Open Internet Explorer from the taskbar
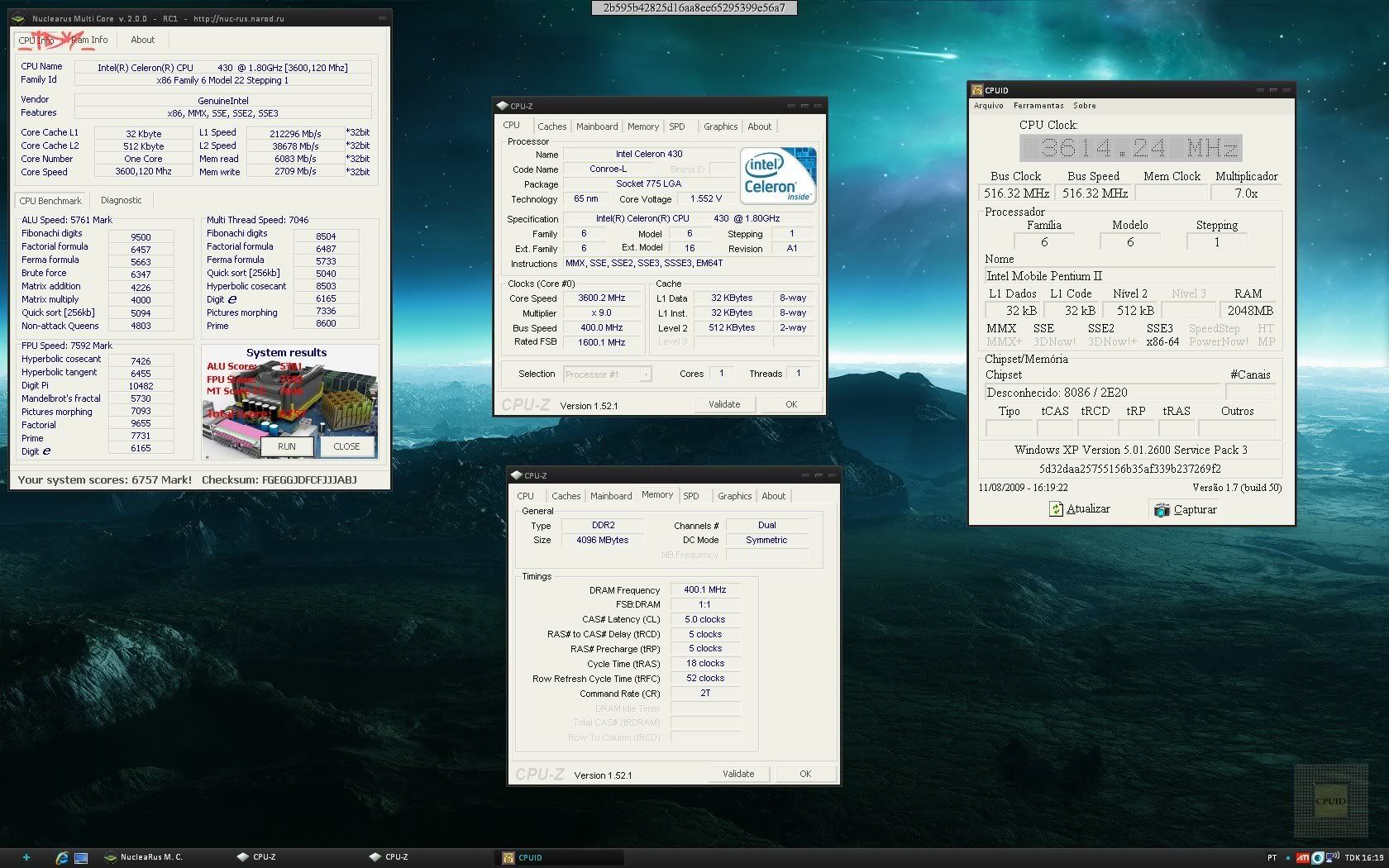Screen dimensions: 1389x868 coord(61,857)
